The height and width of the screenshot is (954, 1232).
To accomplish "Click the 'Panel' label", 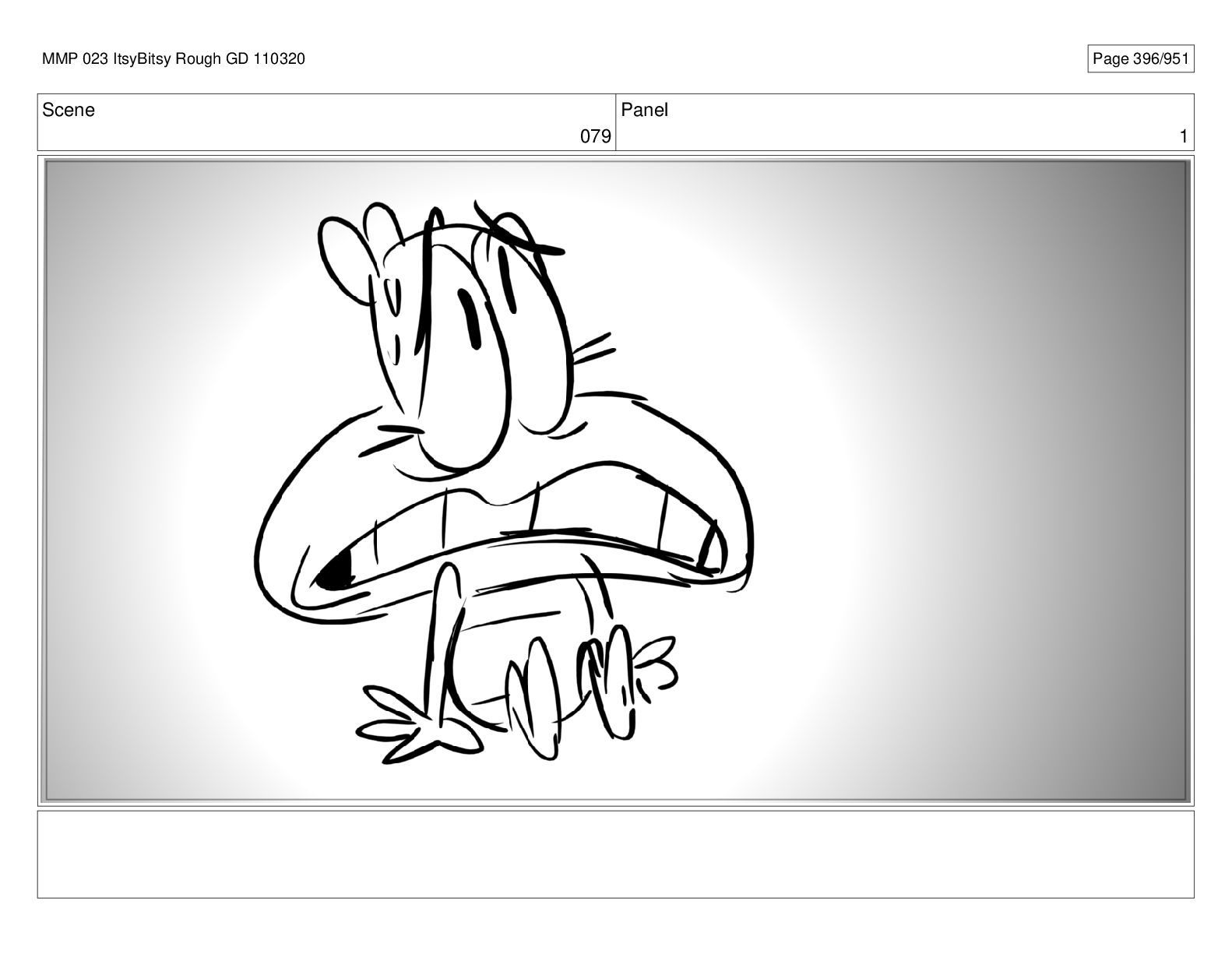I will coord(645,110).
